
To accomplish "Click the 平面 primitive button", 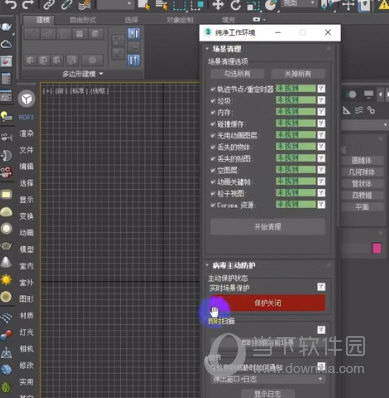I will [x=362, y=207].
